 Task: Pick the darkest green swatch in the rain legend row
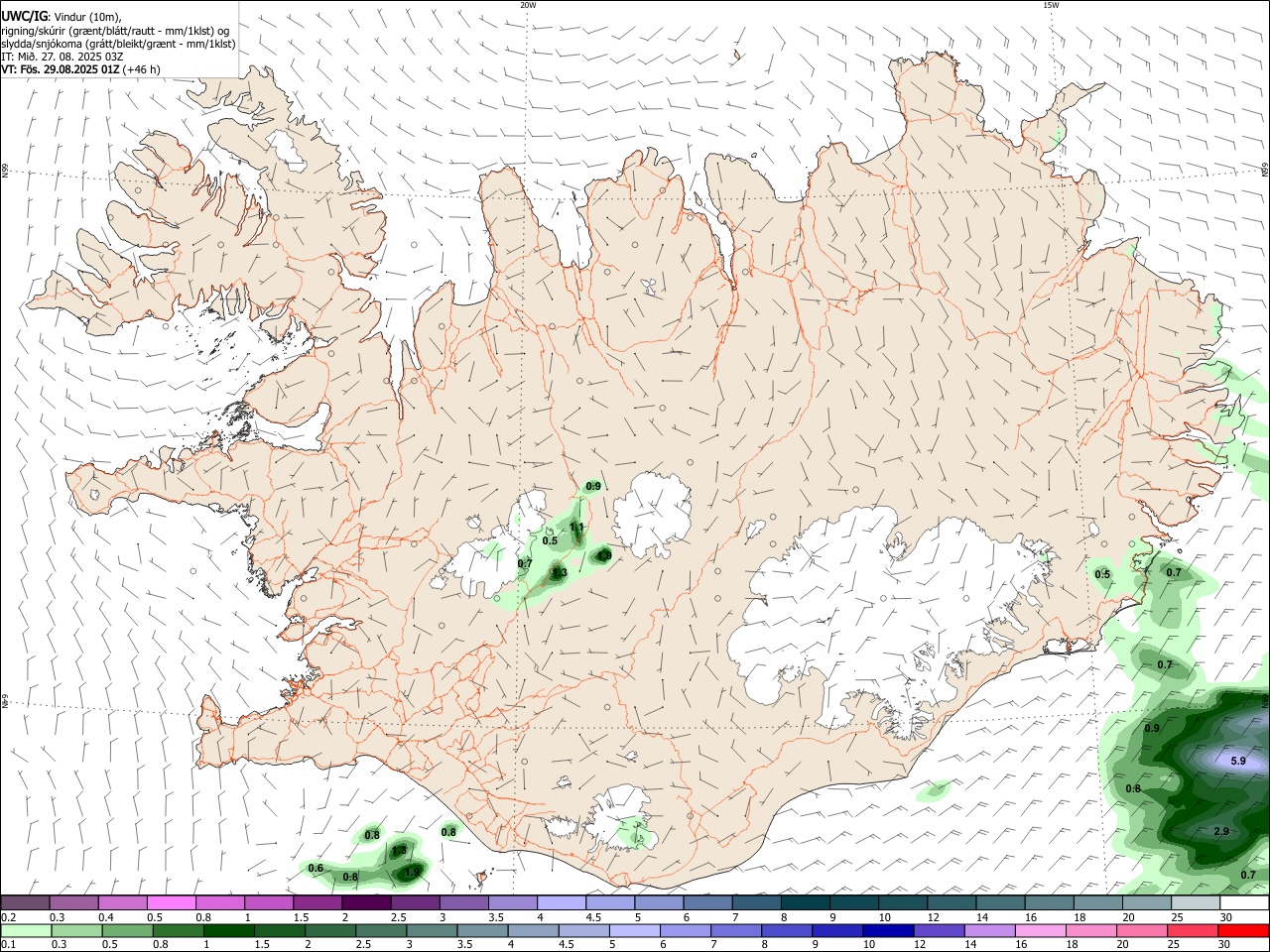(227, 930)
